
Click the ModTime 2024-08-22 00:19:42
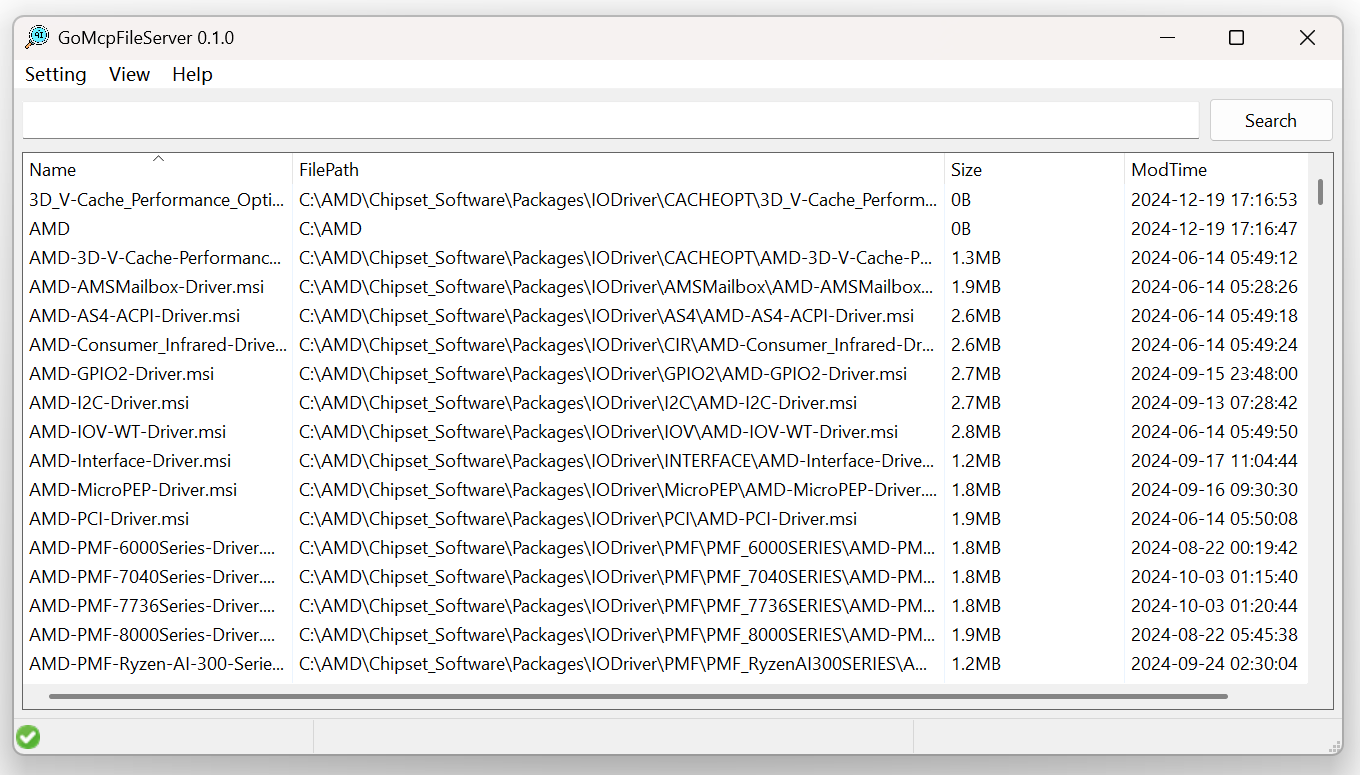pos(1214,548)
